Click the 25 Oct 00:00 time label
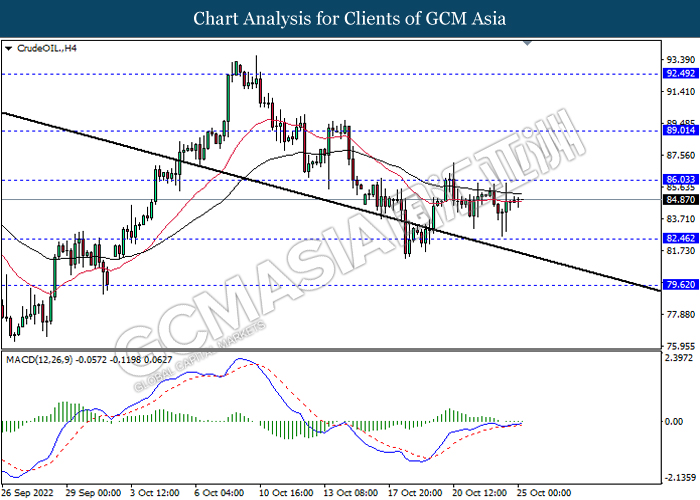The width and height of the screenshot is (700, 500). [544, 493]
